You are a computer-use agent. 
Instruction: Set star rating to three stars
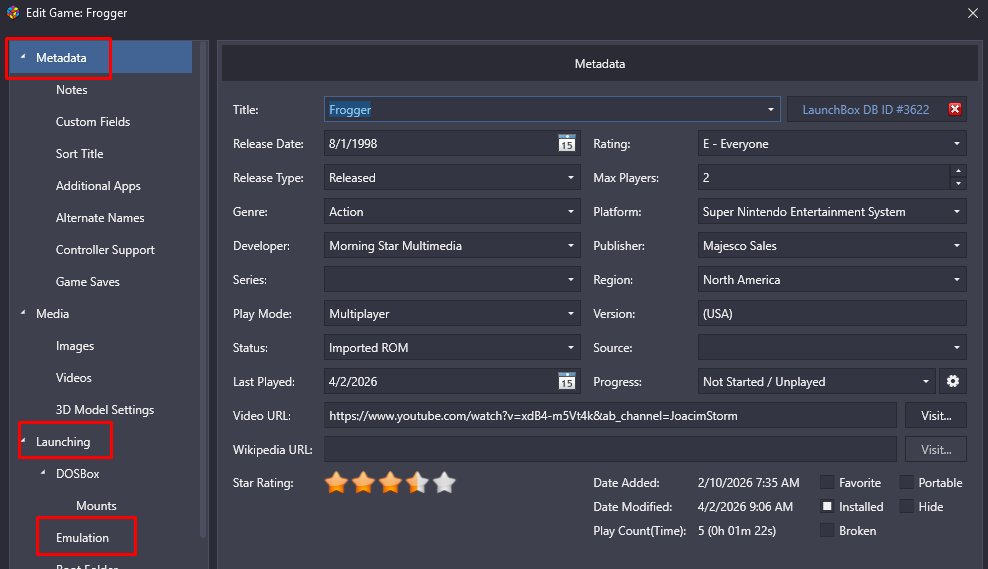(390, 483)
